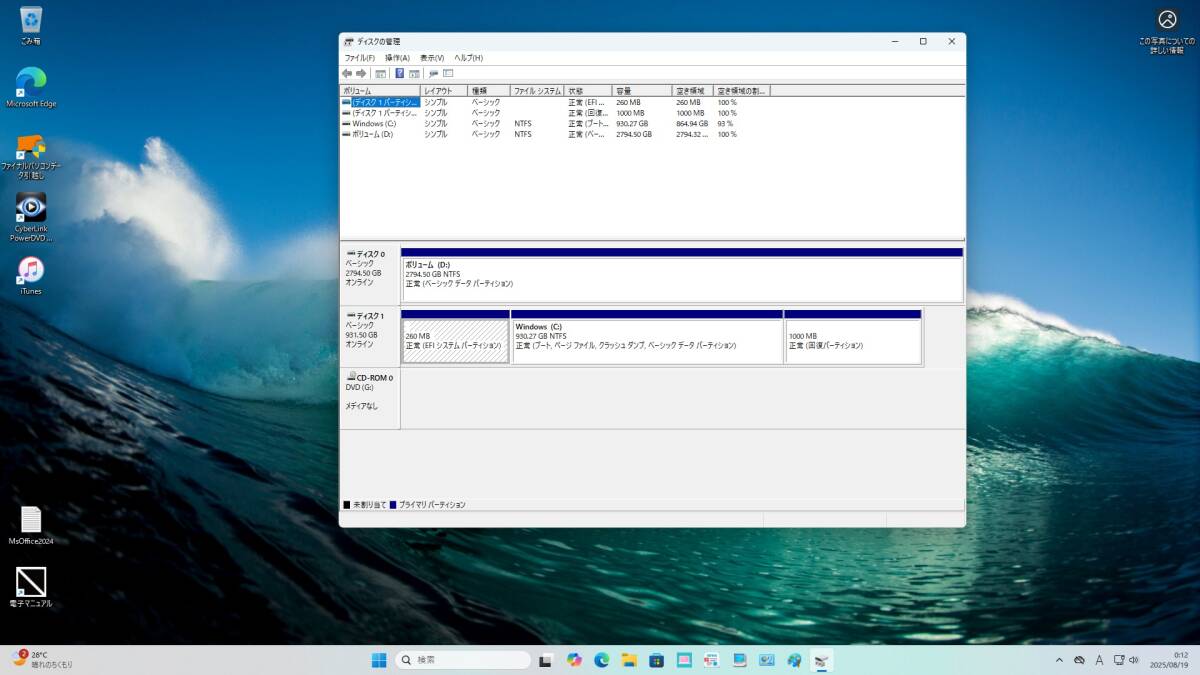Open the 表示(V) menu
Viewport: 1200px width, 675px height.
[432, 58]
